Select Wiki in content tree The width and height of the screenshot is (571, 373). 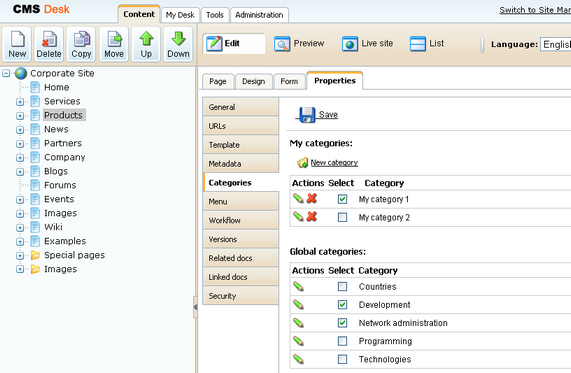[53, 227]
